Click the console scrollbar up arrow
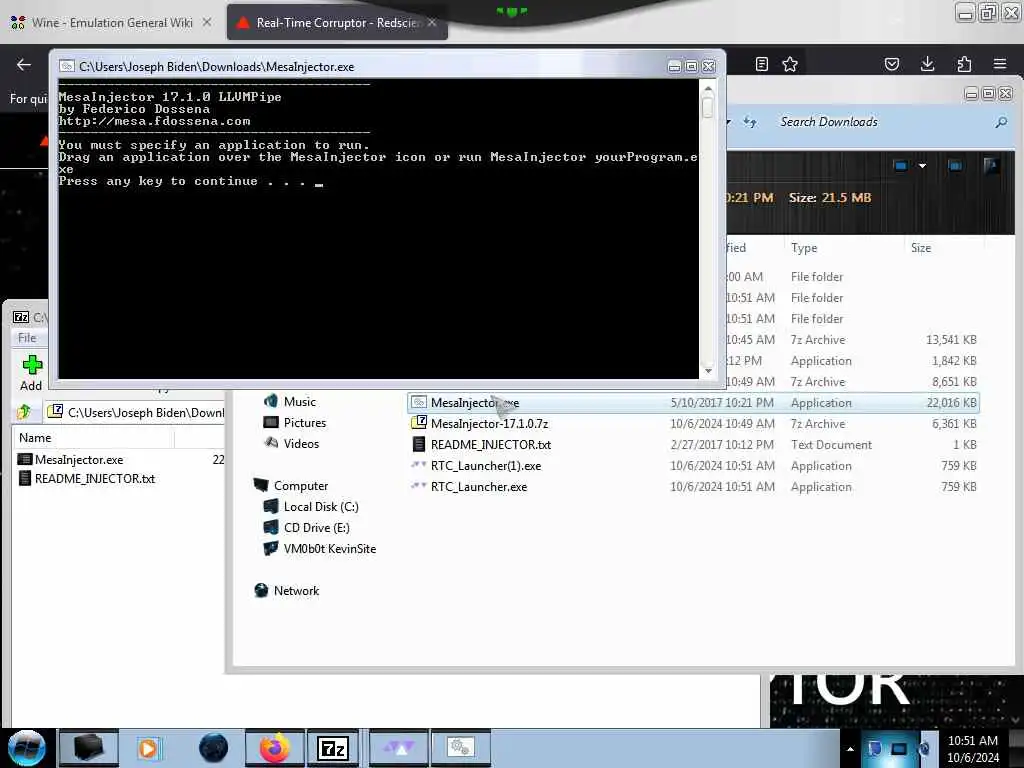Viewport: 1024px width, 768px height. pyautogui.click(x=708, y=88)
